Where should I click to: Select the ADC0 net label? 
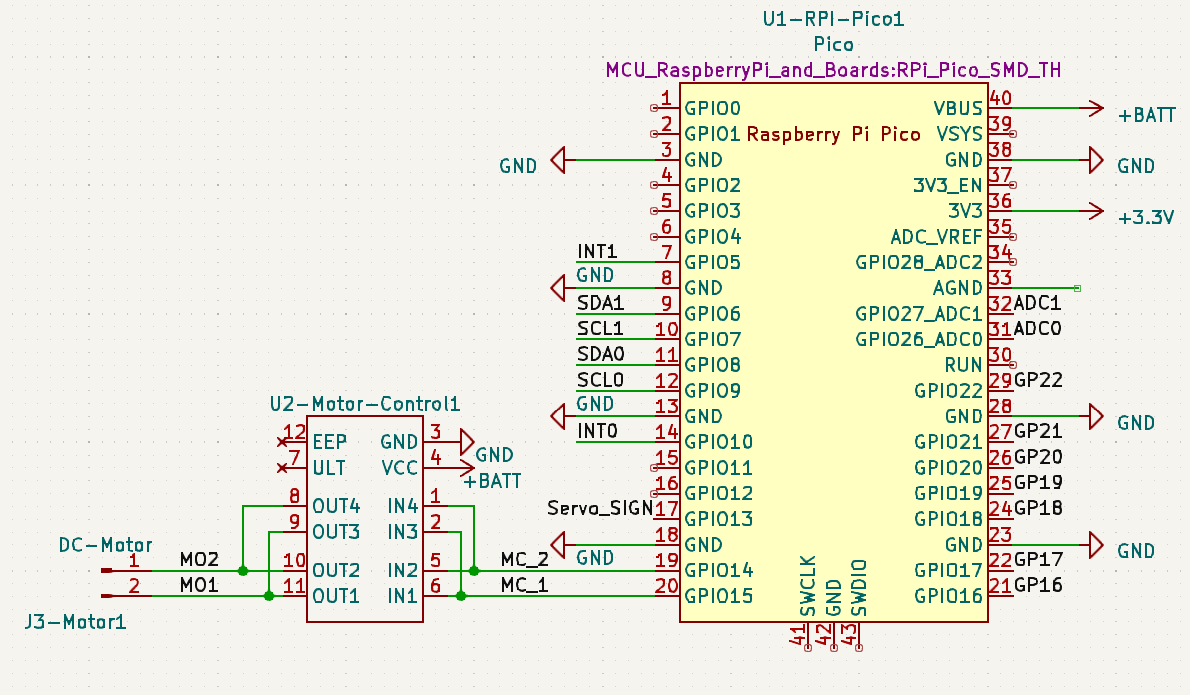coord(1037,329)
